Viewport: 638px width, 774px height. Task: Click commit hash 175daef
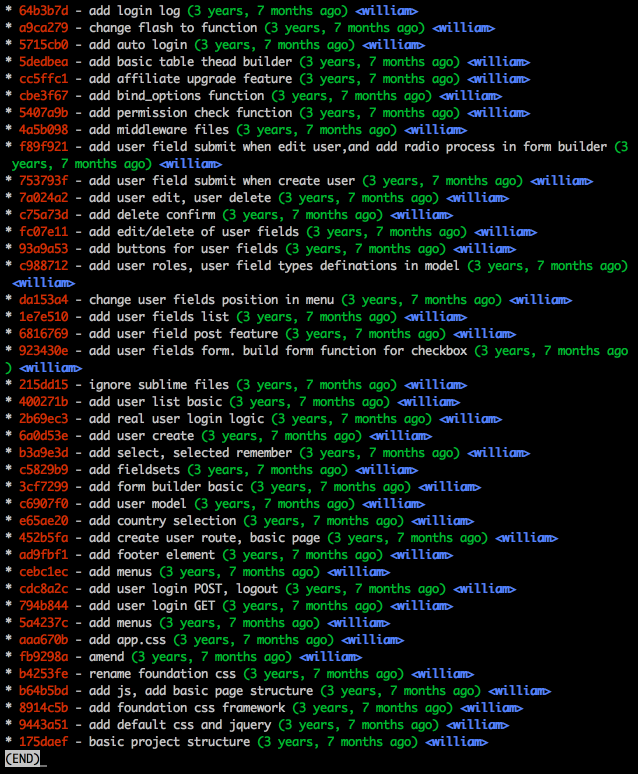click(x=43, y=741)
